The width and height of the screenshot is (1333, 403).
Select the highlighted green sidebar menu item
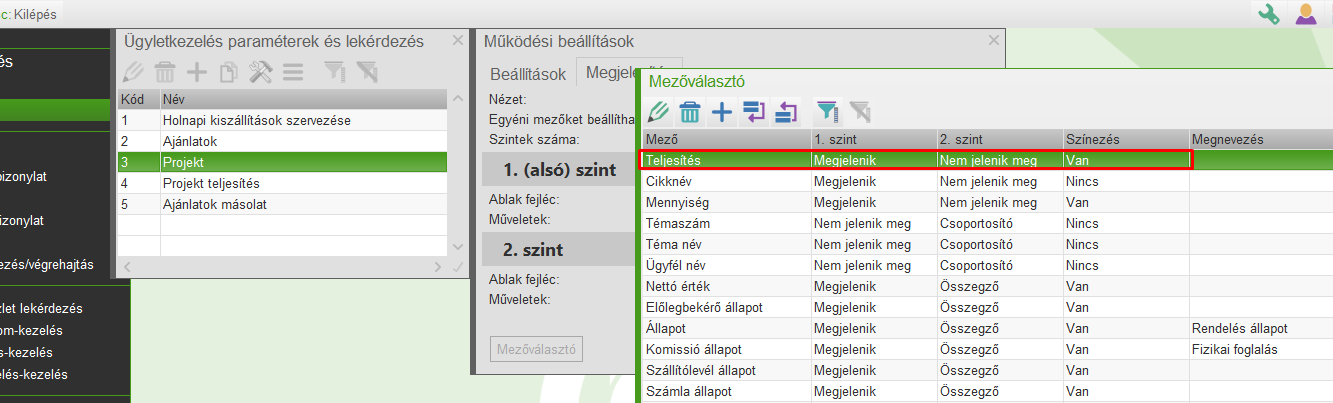[54, 110]
